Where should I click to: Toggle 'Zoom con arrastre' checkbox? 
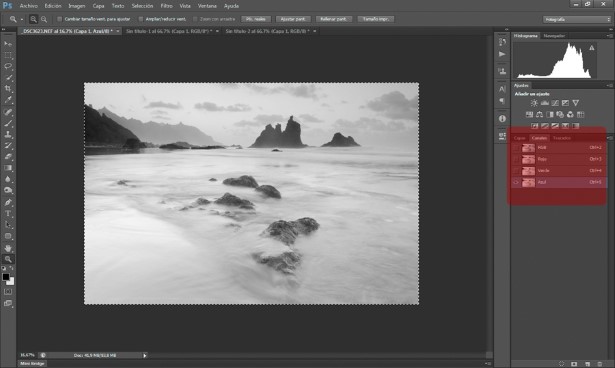tap(195, 19)
